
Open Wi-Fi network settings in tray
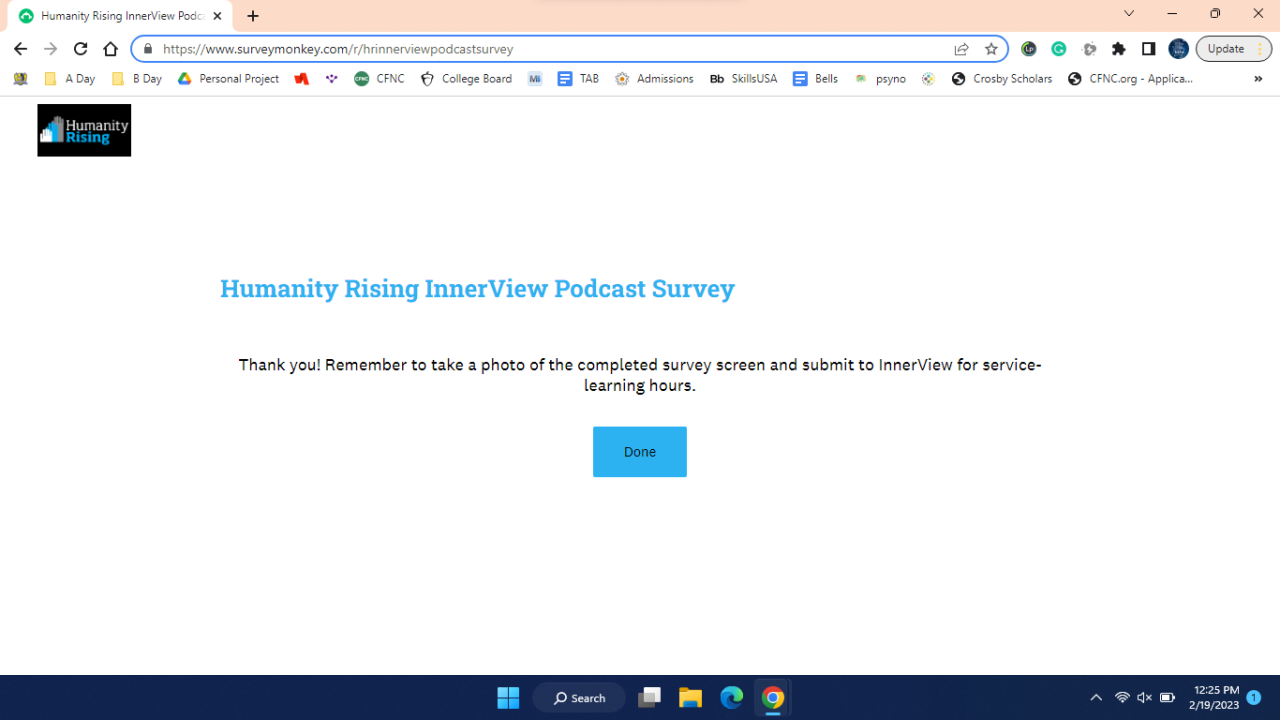pyautogui.click(x=1122, y=698)
